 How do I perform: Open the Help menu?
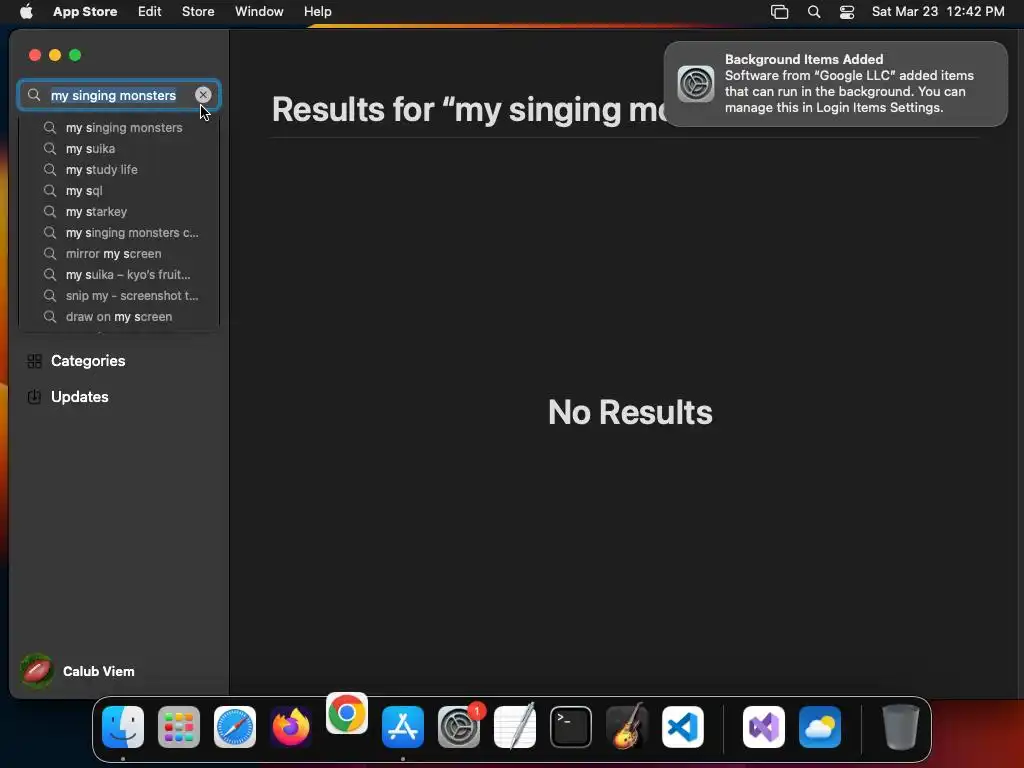317,11
